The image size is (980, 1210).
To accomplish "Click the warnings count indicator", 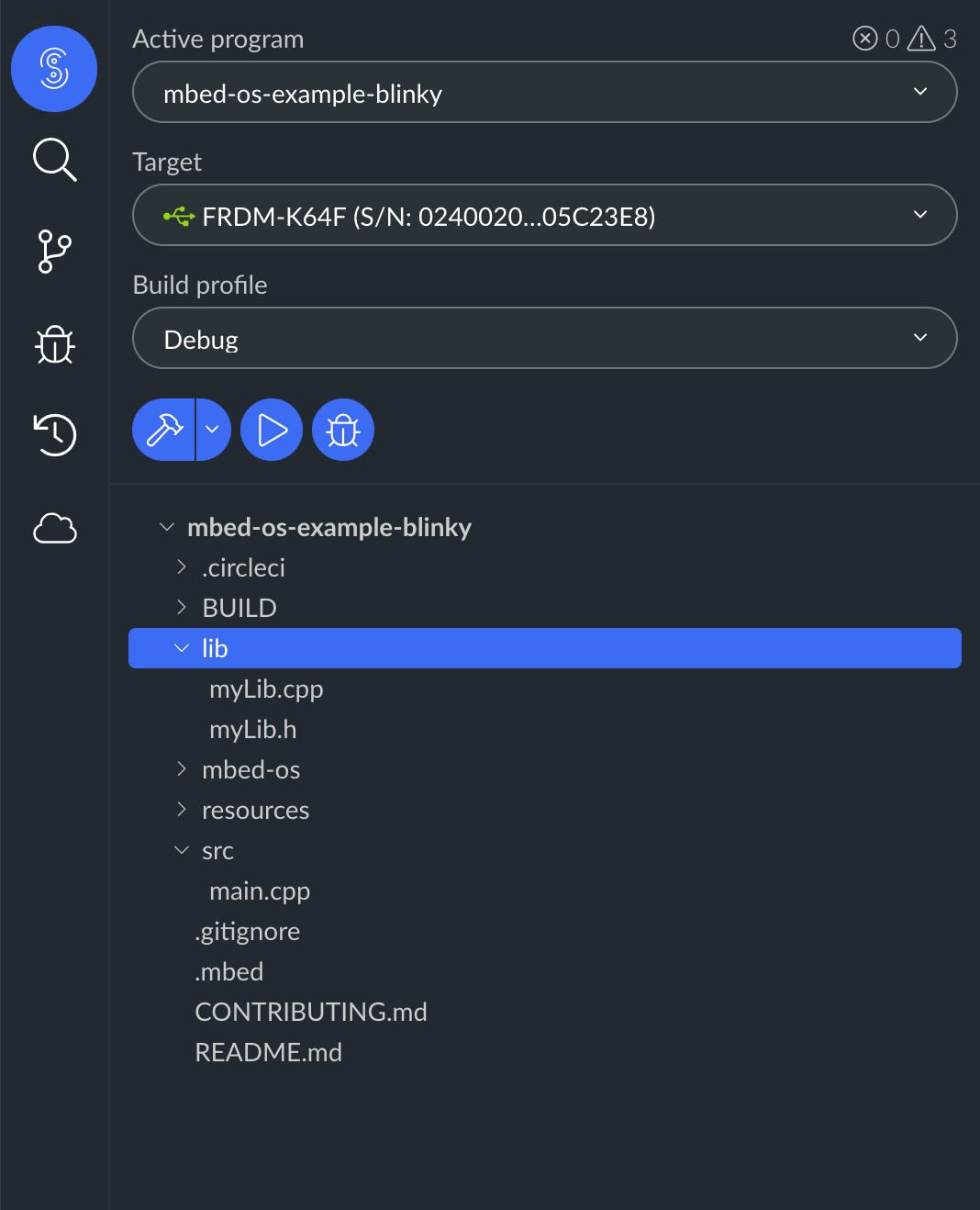I will coord(932,39).
